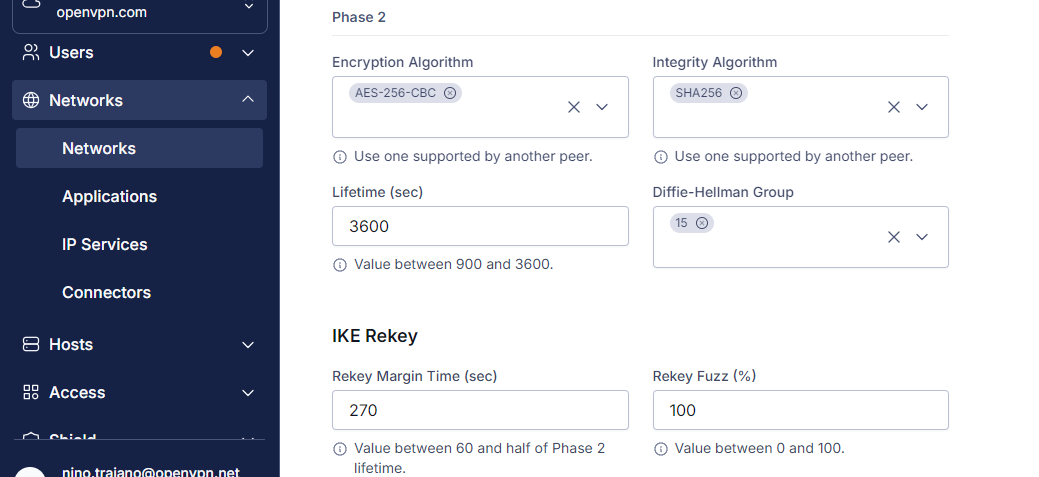The width and height of the screenshot is (1039, 477).
Task: Open the Applications submenu item
Action: pyautogui.click(x=109, y=196)
